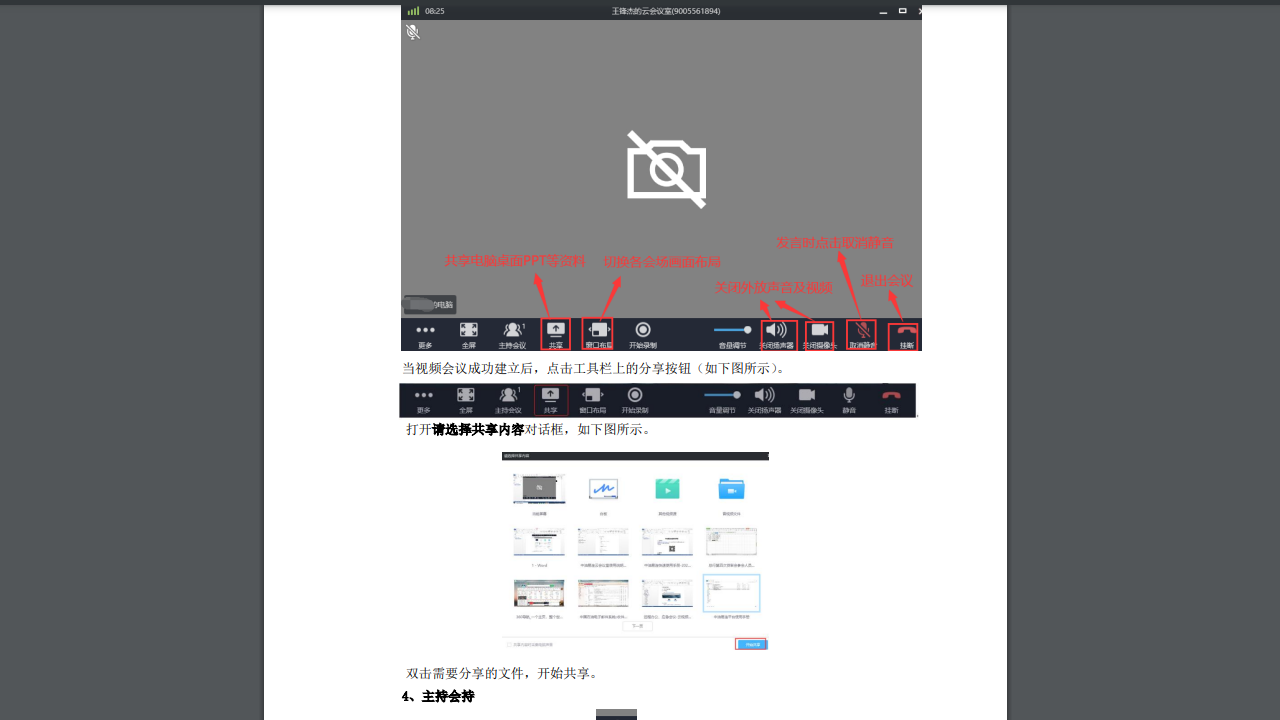1280x720 pixels.
Task: Select the 共享 (Share) screen icon
Action: click(x=555, y=331)
